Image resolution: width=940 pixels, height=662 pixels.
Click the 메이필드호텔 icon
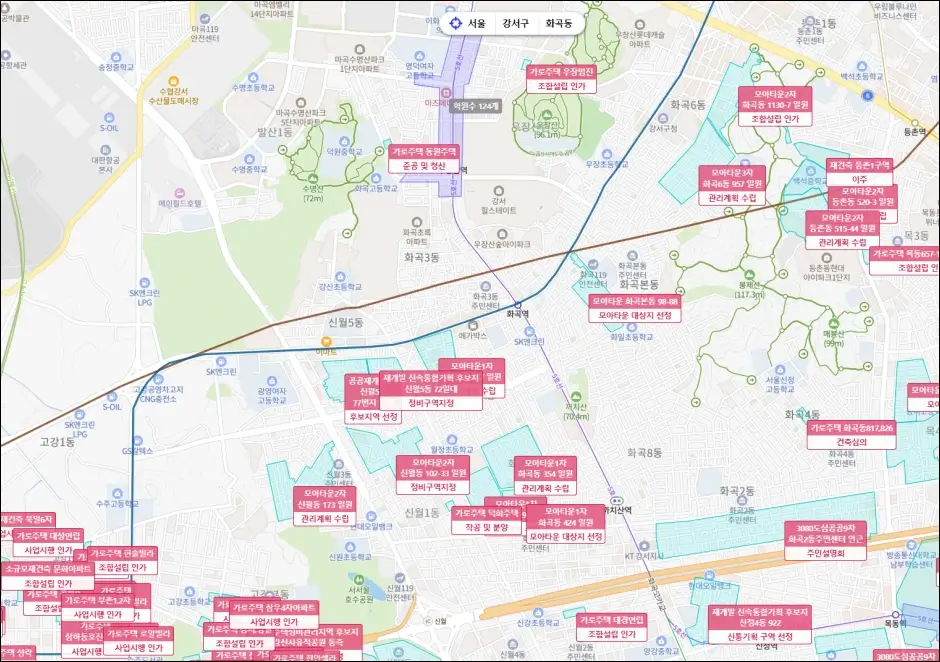tap(179, 194)
